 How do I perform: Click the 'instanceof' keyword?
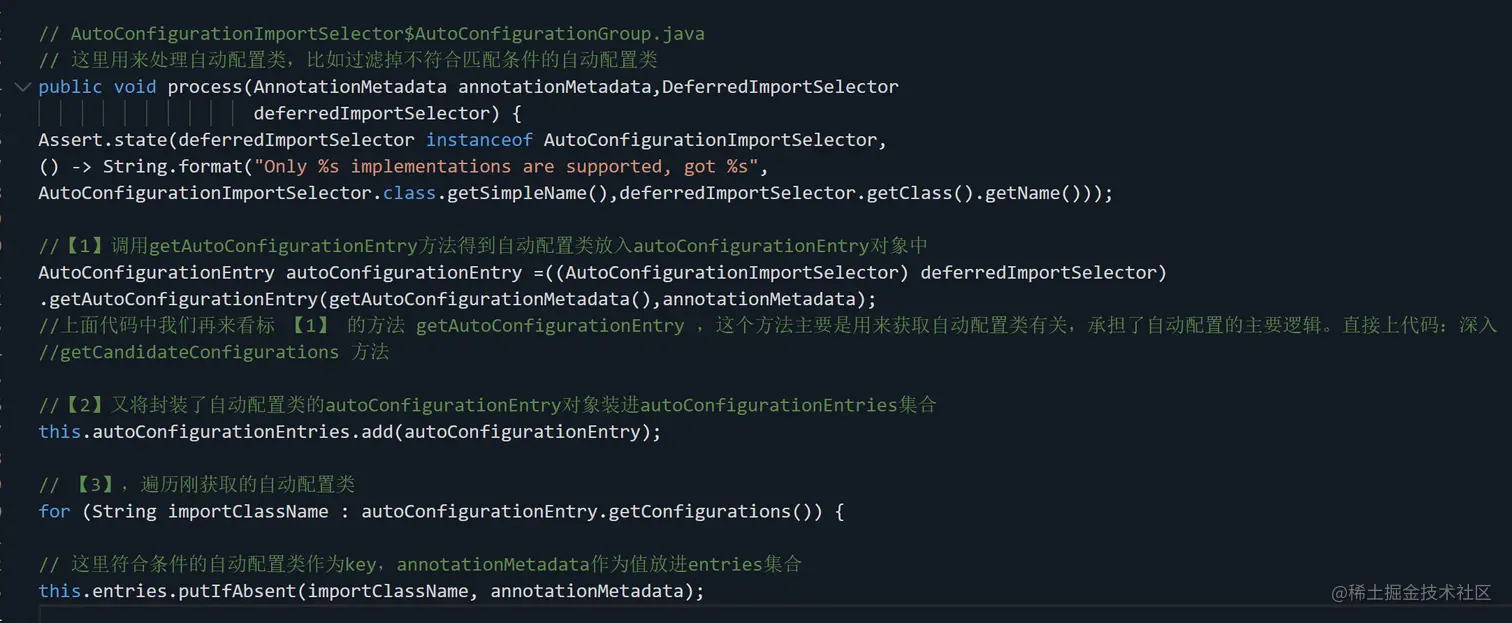[479, 140]
